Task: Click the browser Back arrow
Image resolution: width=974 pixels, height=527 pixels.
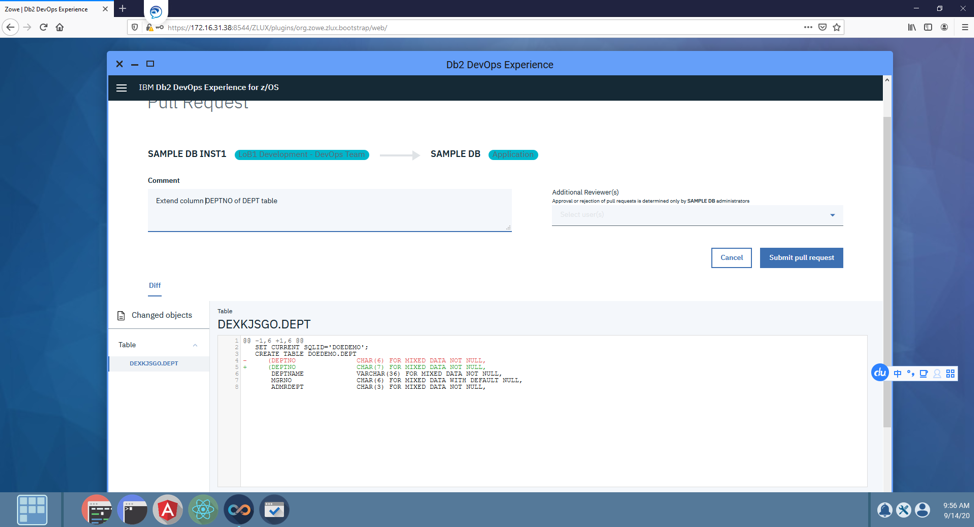Action: [11, 27]
